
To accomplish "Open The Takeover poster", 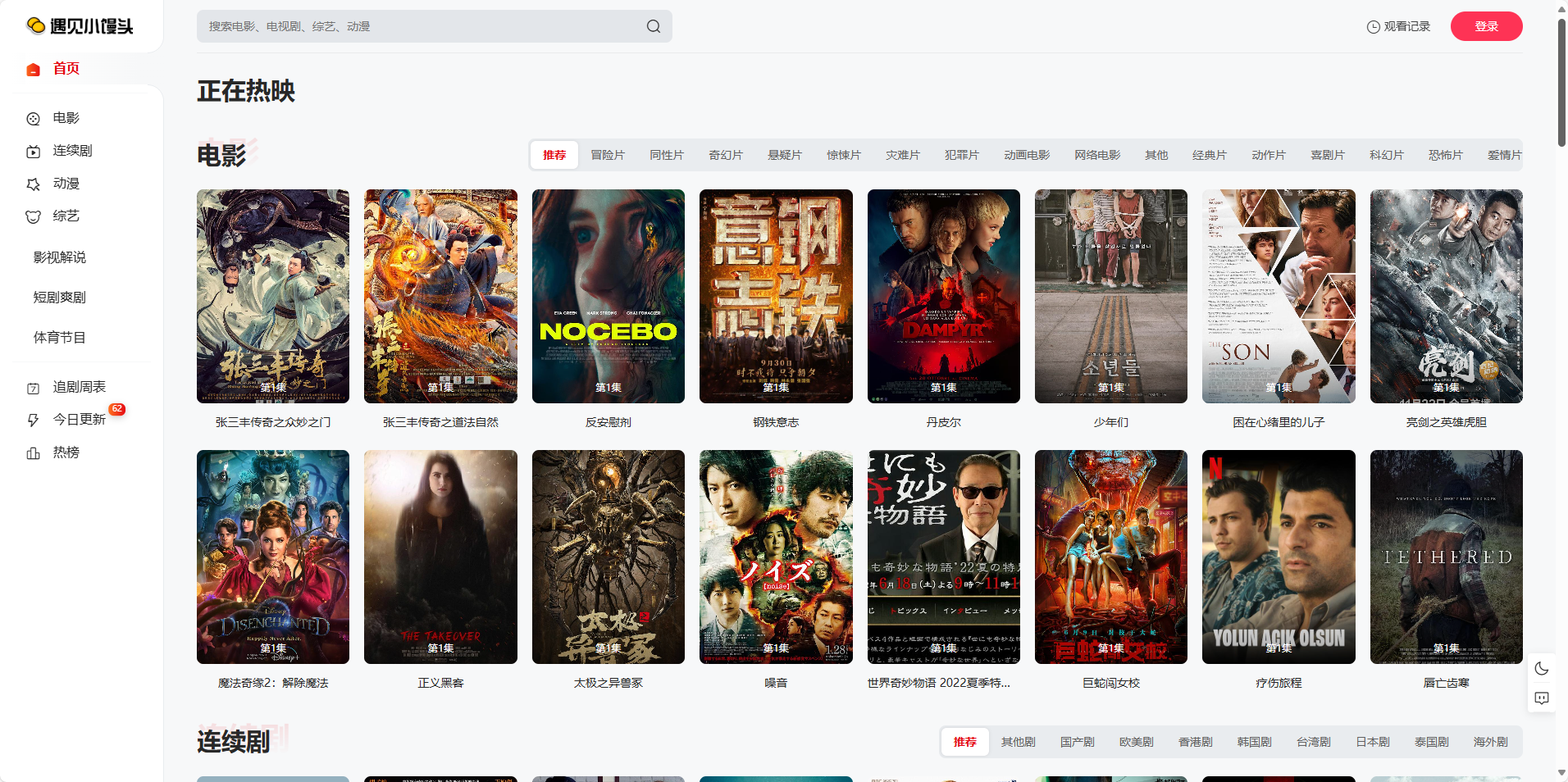I will pyautogui.click(x=440, y=557).
